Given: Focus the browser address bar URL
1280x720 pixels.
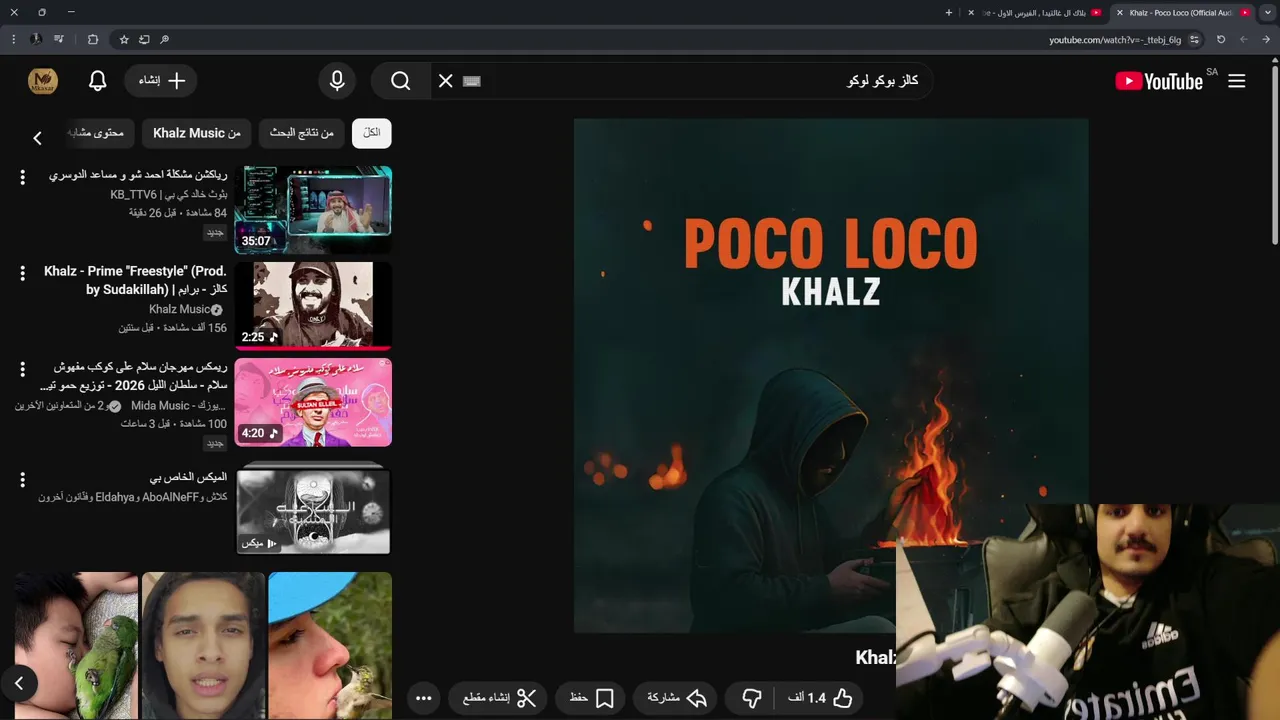Looking at the screenshot, I should coord(1114,40).
